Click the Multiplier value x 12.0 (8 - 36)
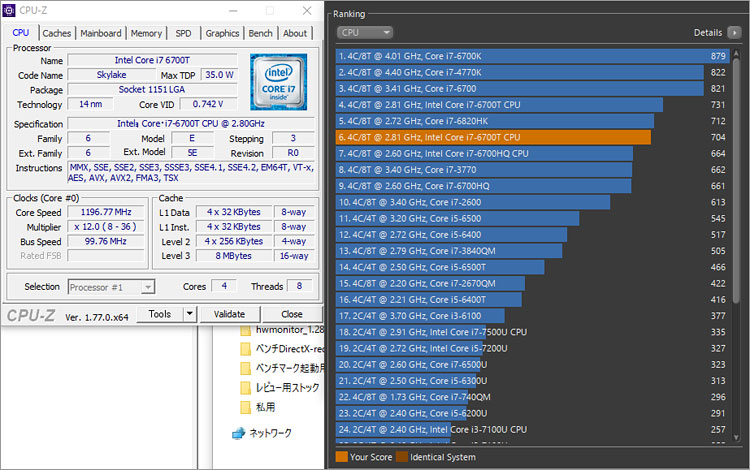750x470 pixels. (x=106, y=227)
